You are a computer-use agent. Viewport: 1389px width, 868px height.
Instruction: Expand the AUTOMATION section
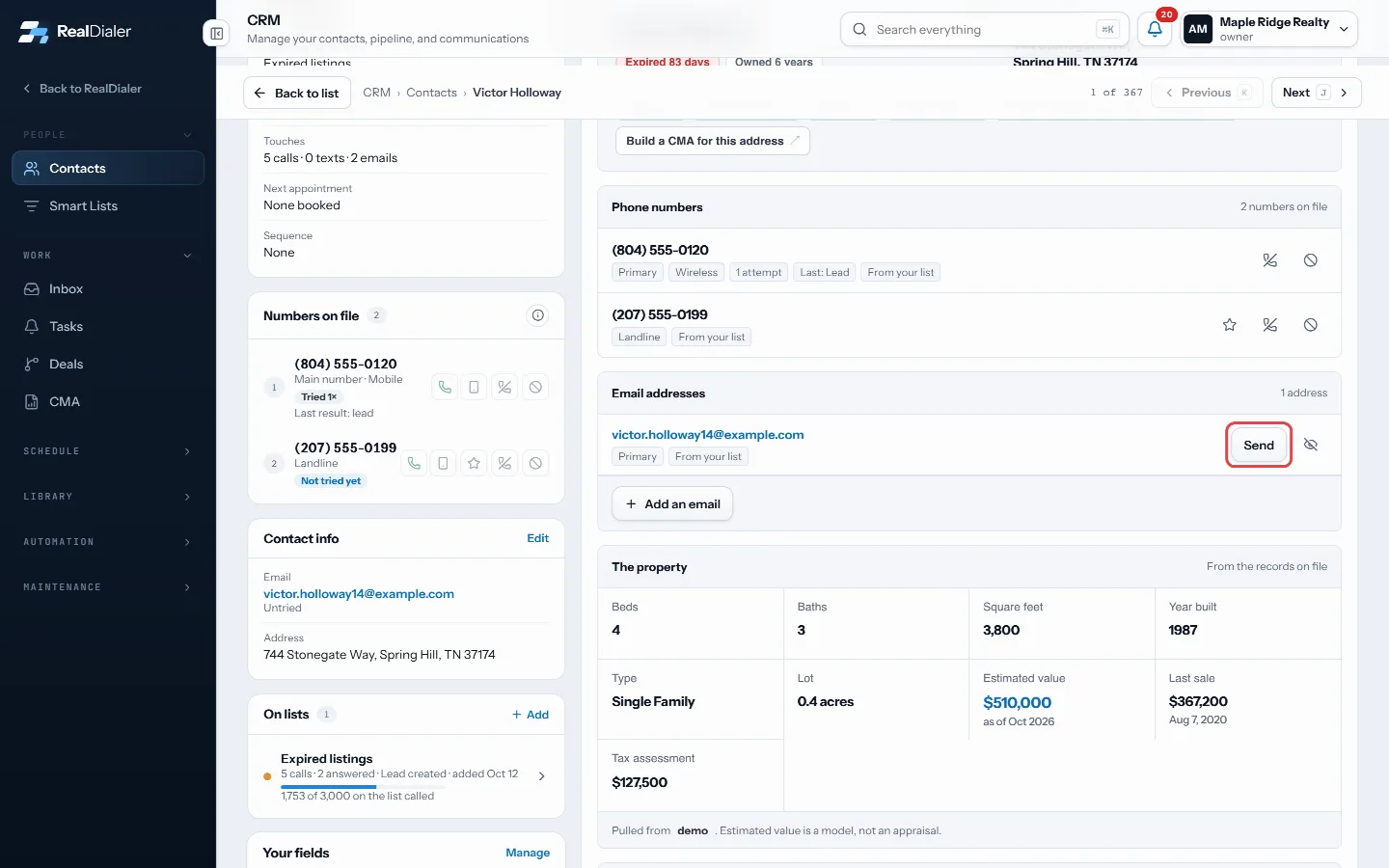tap(108, 542)
